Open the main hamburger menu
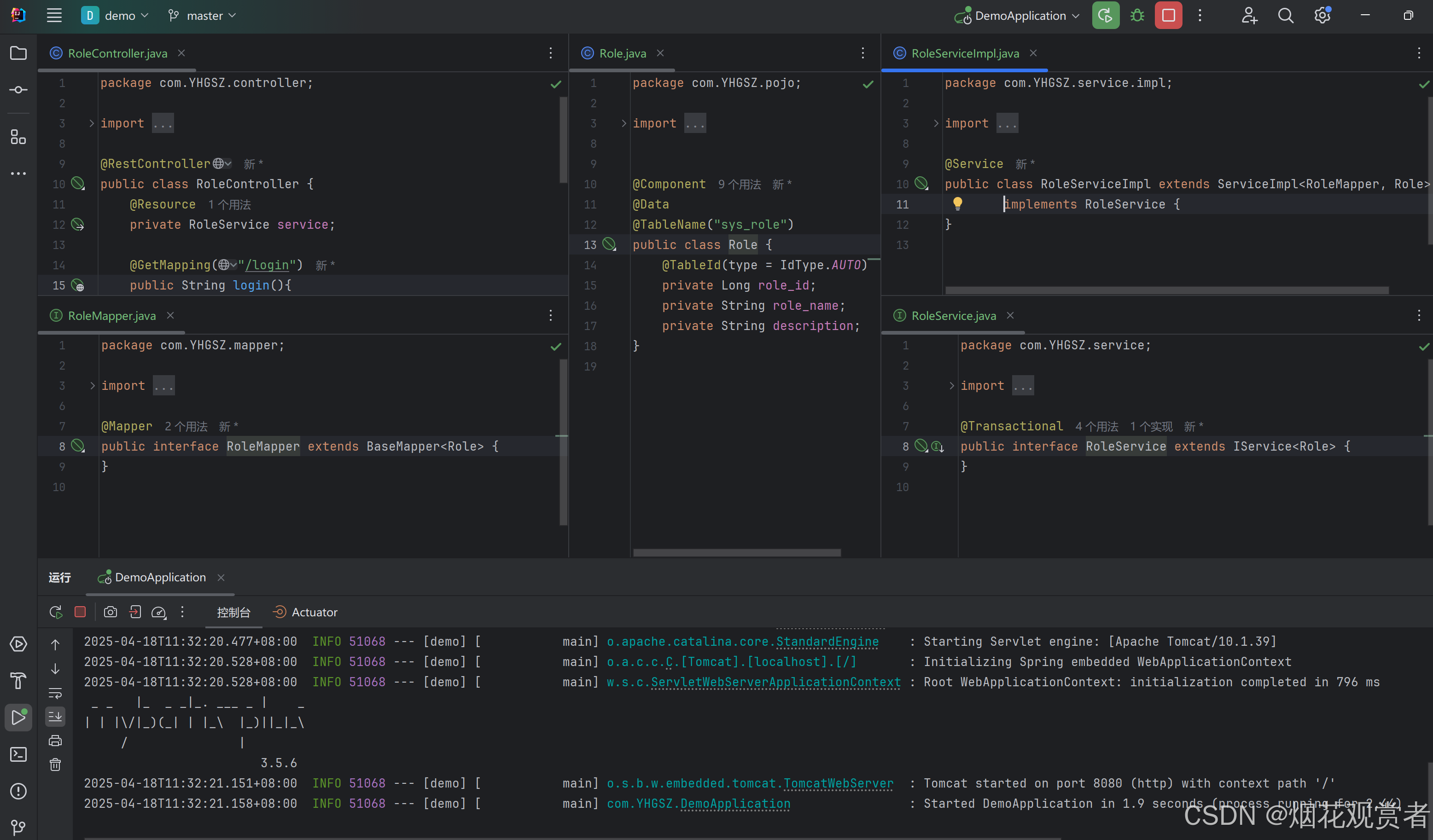Viewport: 1433px width, 840px height. [54, 15]
